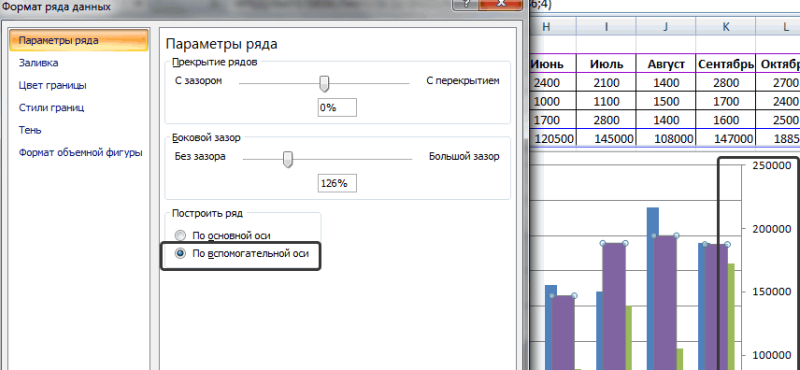Screen dimensions: 800x370
Task: Open the Тень options
Action: click(30, 130)
